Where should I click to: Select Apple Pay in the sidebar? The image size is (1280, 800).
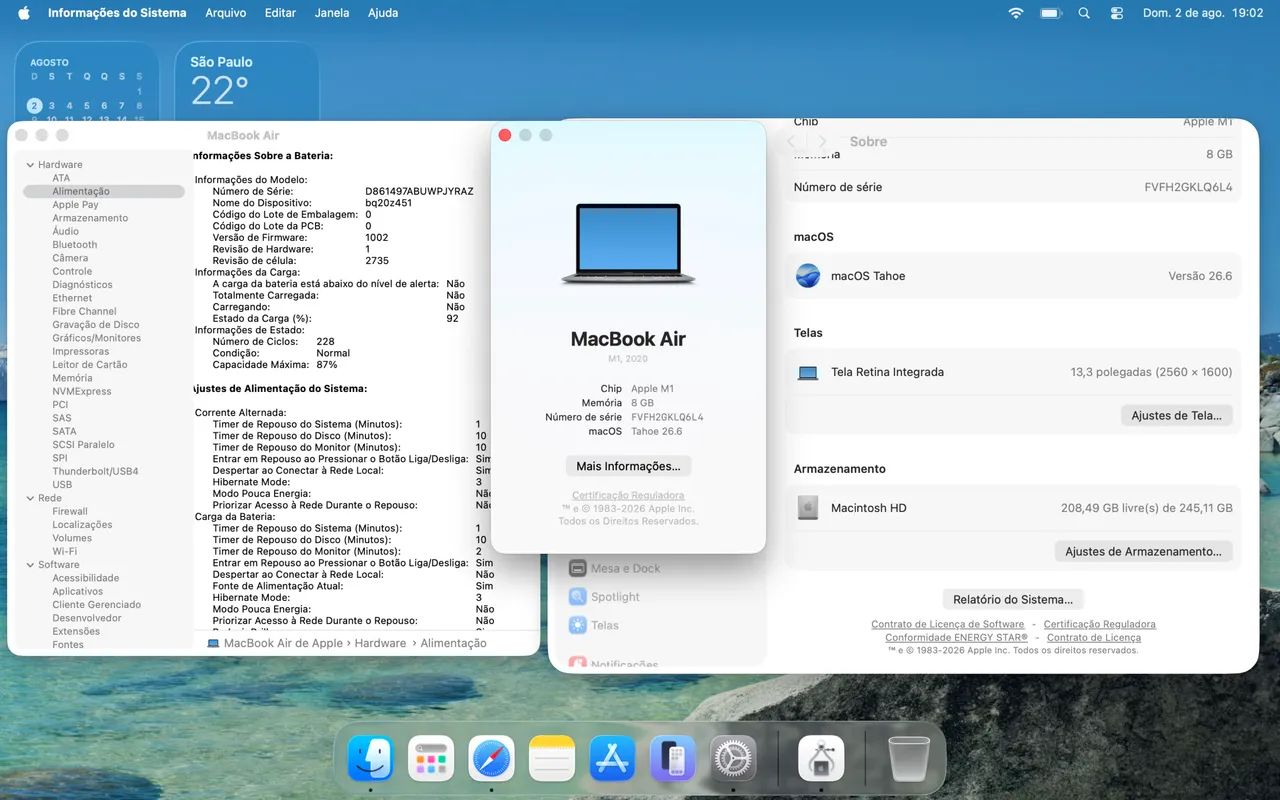(75, 205)
